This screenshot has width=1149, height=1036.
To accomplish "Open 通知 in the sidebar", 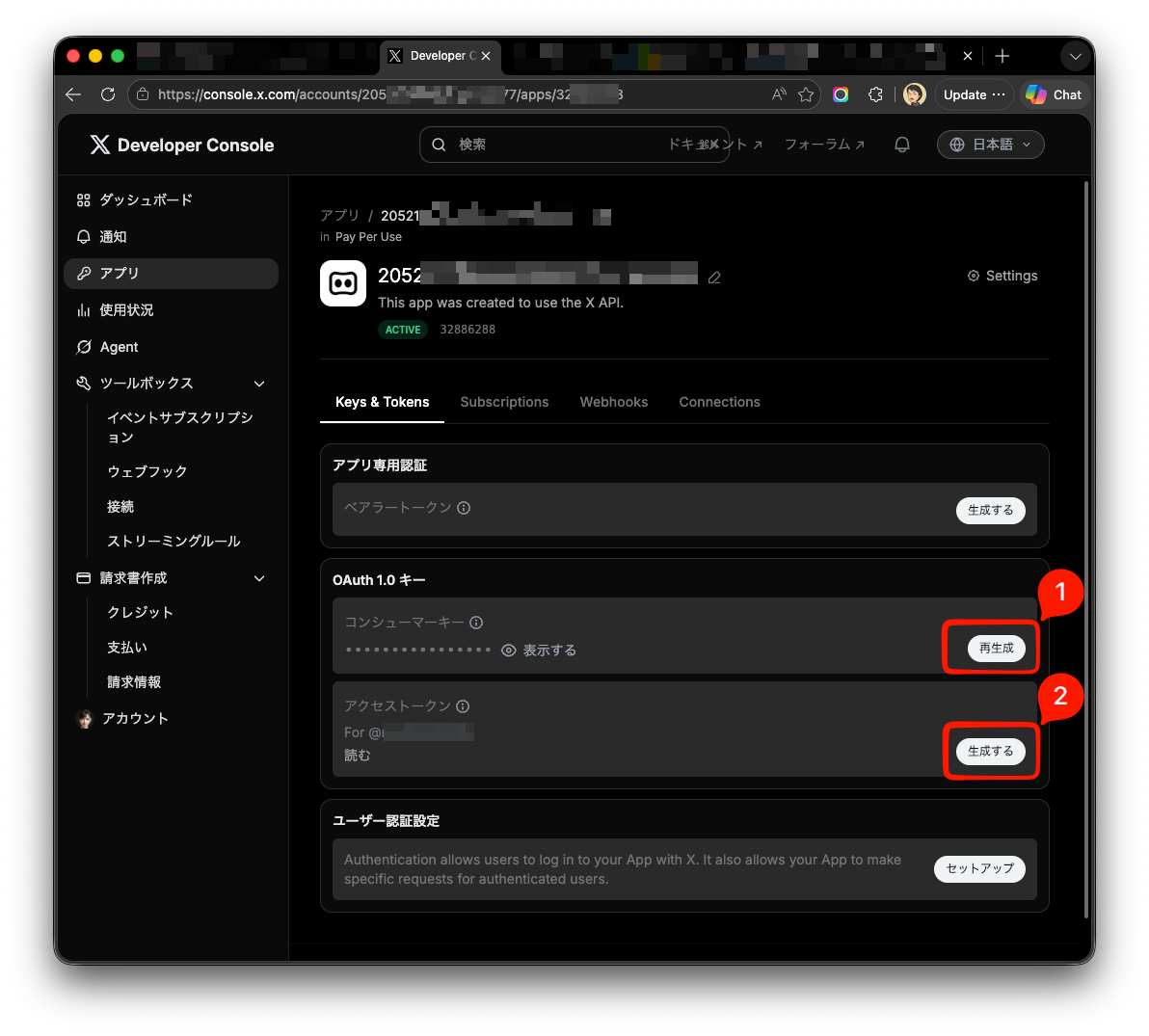I will pyautogui.click(x=172, y=237).
